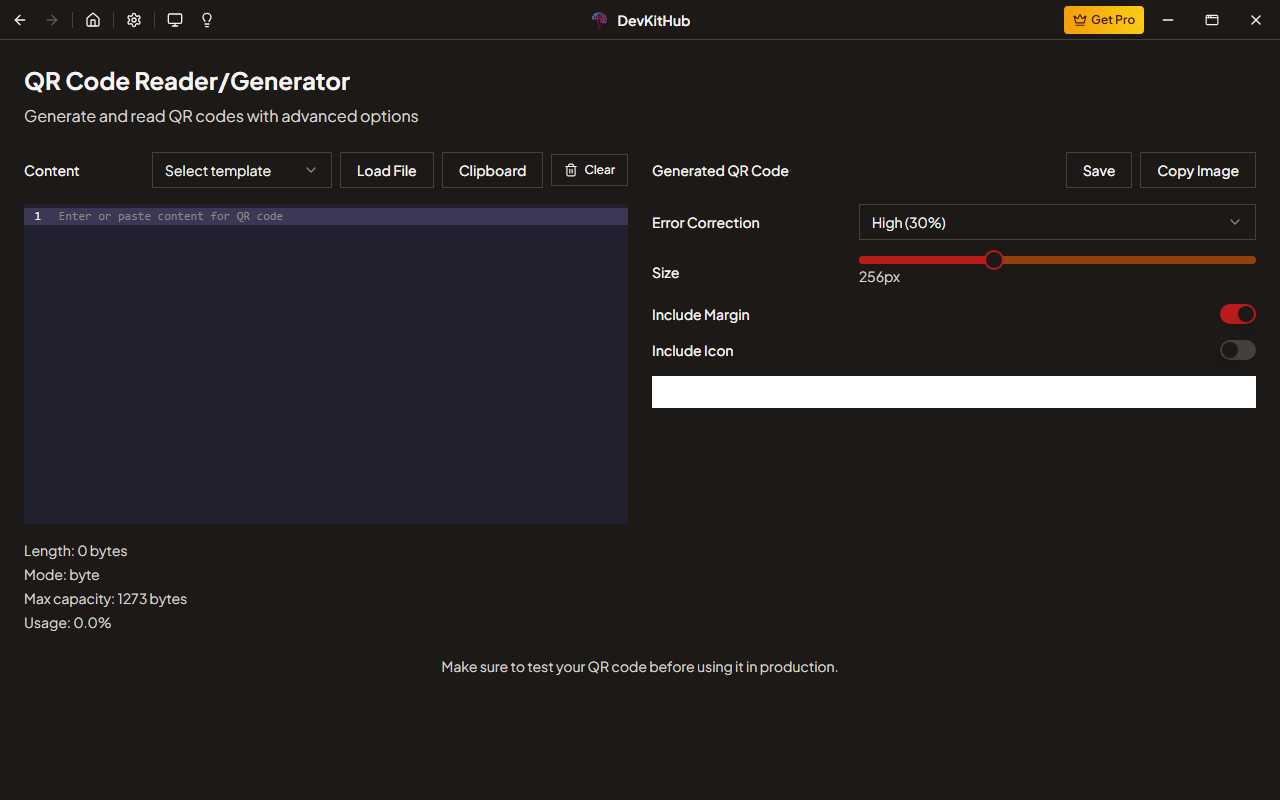Click the DevKitHub logo icon
This screenshot has height=800, width=1280.
pos(600,20)
